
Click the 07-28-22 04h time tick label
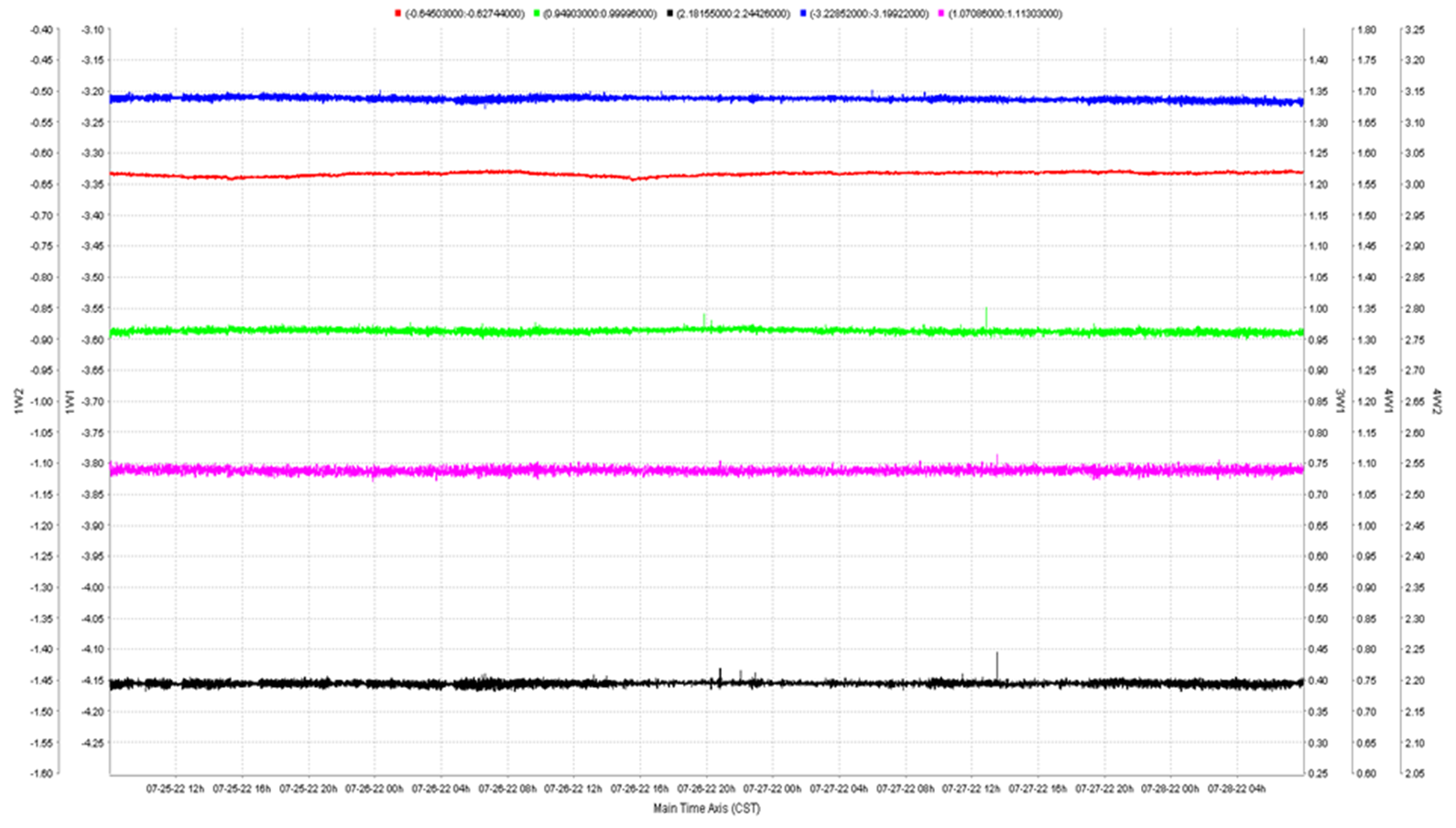point(1236,788)
